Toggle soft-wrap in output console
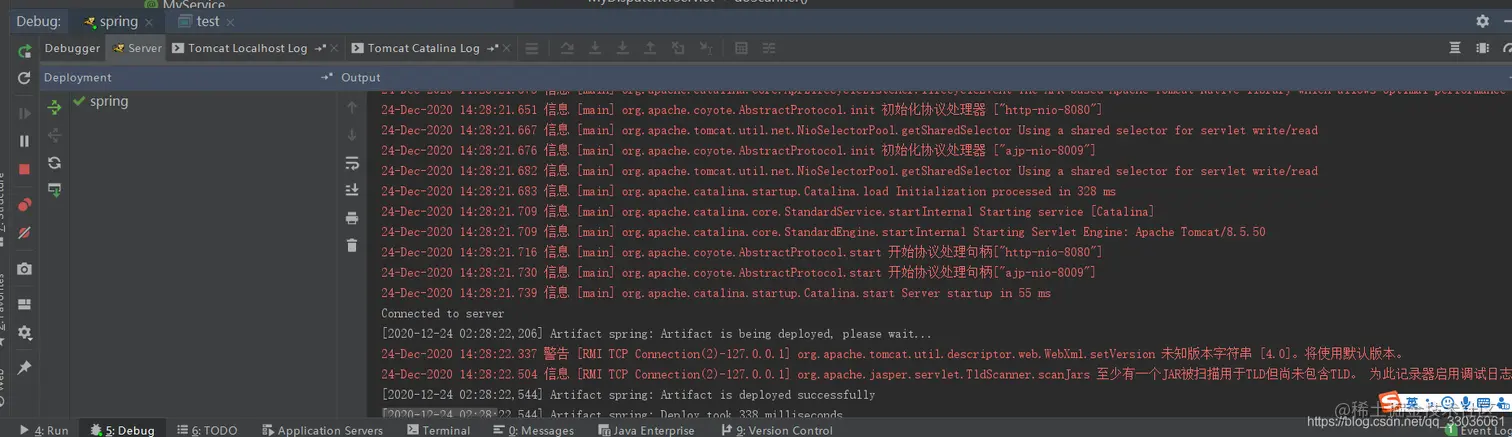 [x=352, y=163]
